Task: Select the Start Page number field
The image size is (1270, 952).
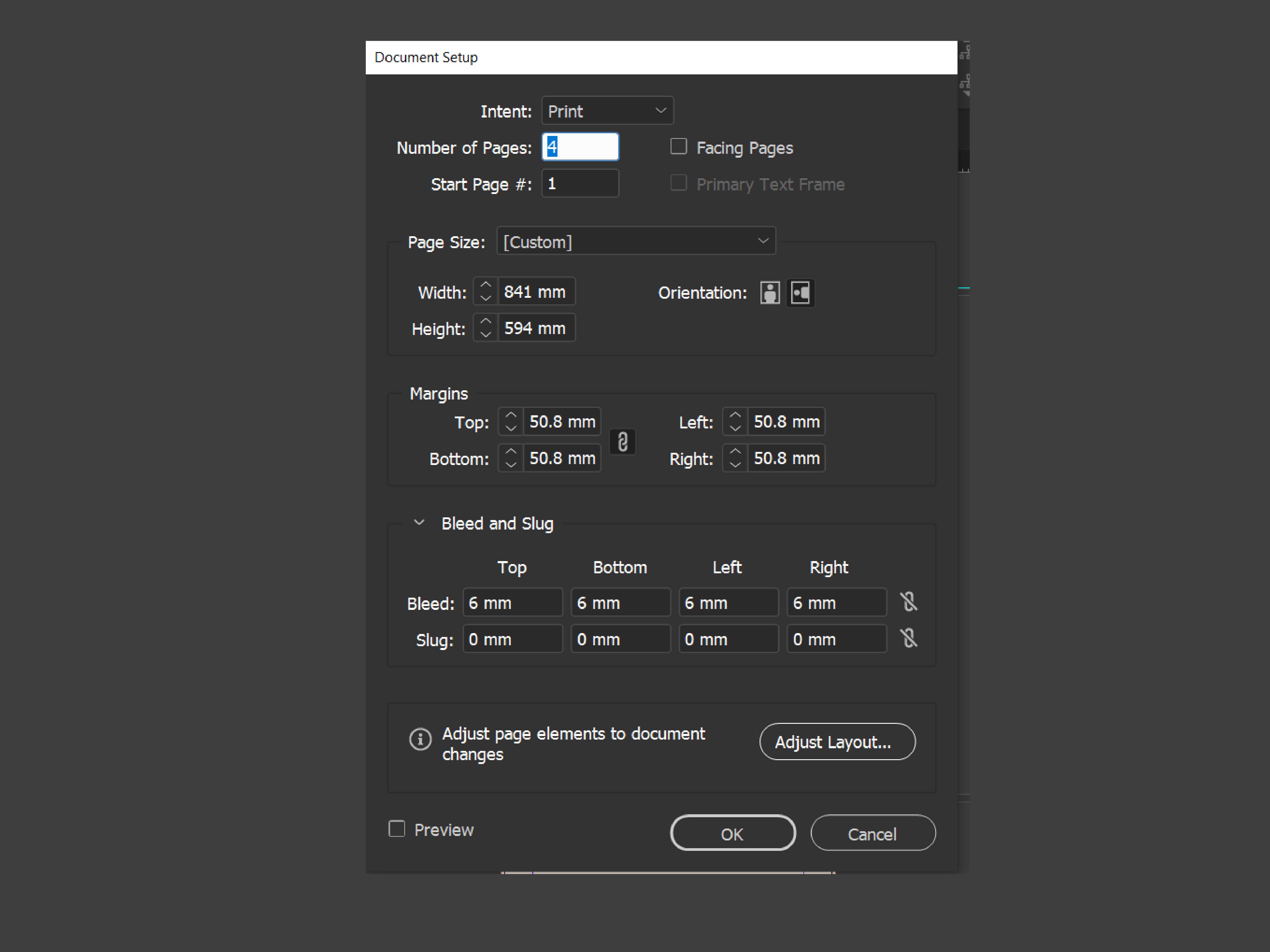Action: [580, 183]
